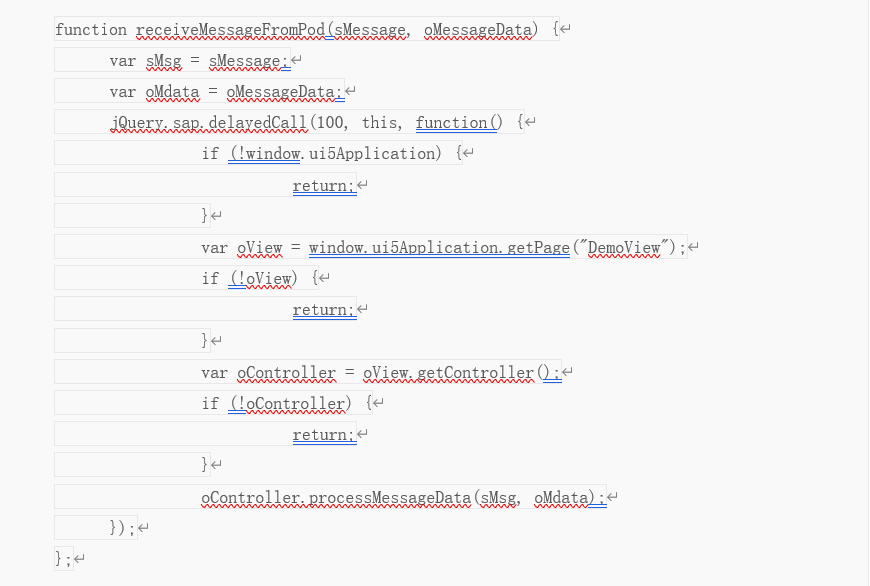870x586 pixels.
Task: Click the oMdata variable name in declaration
Action: 173,92
